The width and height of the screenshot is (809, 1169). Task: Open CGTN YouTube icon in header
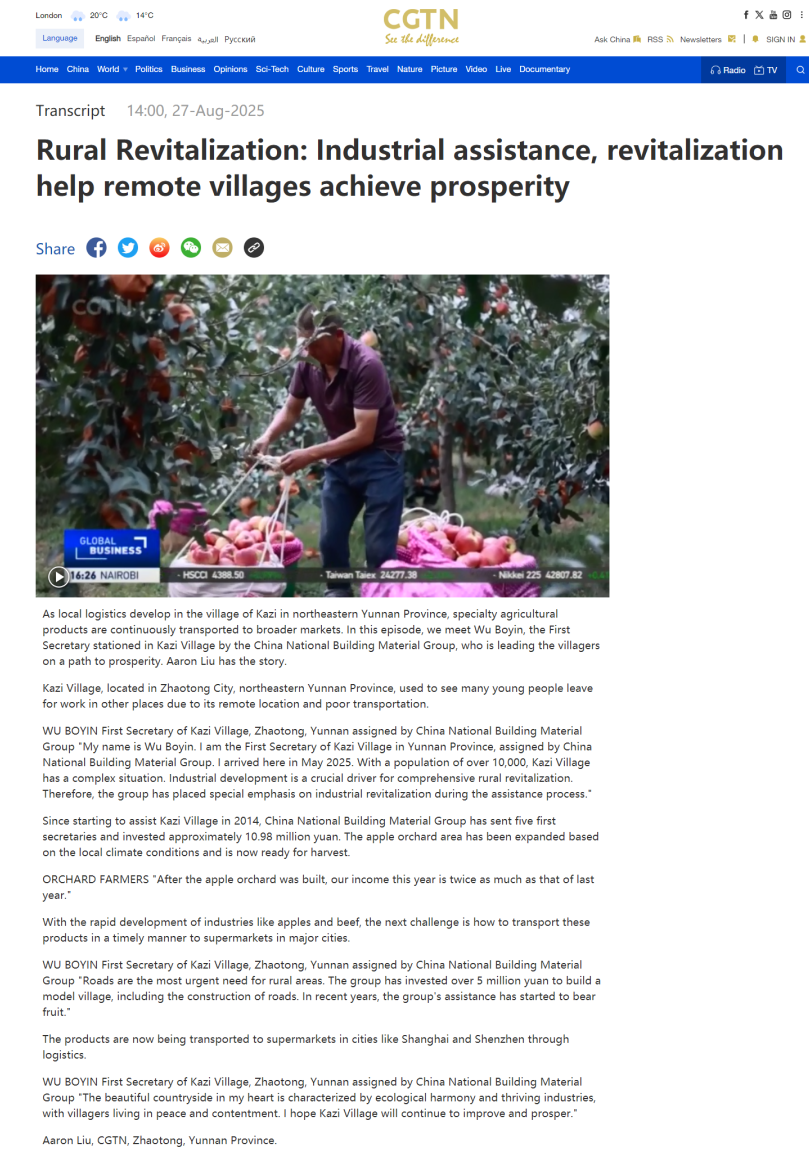pos(773,15)
